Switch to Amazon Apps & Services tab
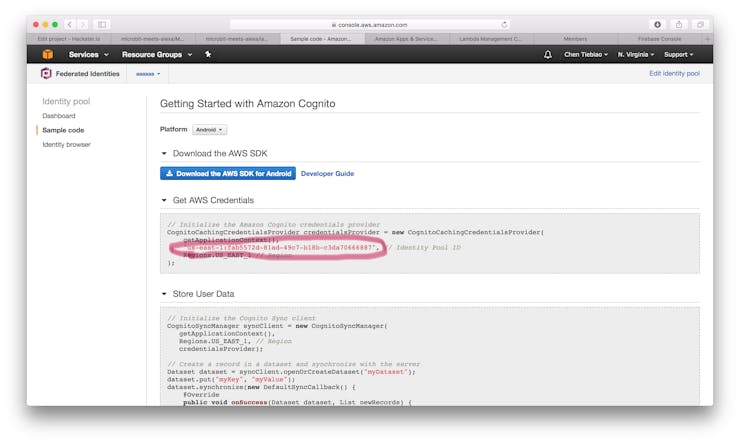Image resolution: width=740 pixels, height=444 pixels. [x=406, y=39]
